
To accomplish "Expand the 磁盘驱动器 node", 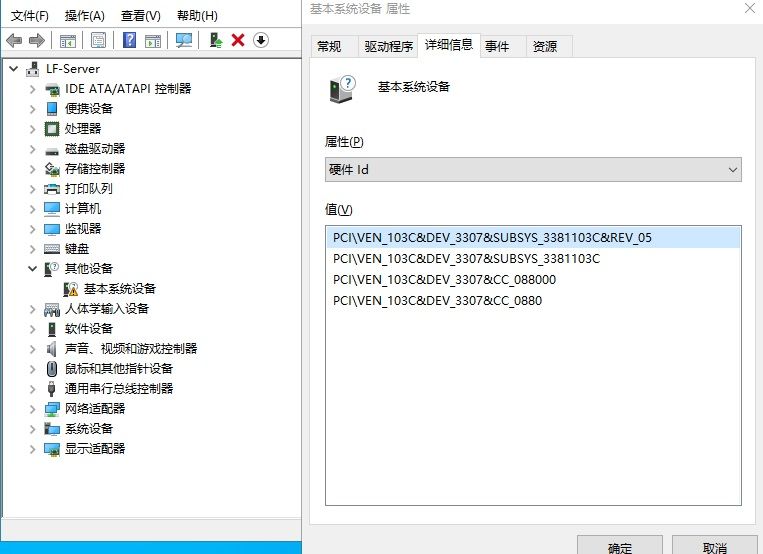I will (32, 149).
